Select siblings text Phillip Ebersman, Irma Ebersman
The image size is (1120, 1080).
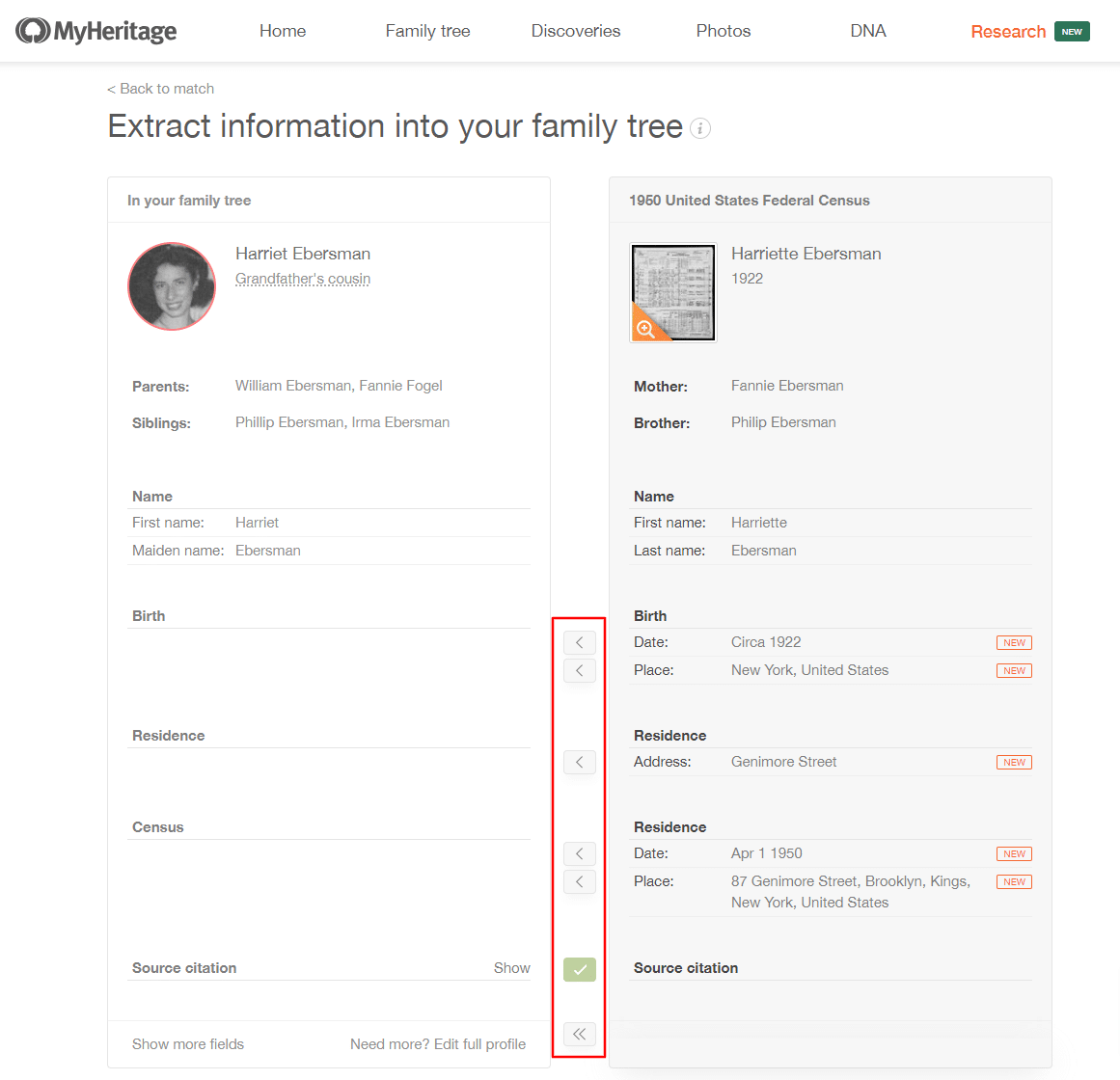342,422
